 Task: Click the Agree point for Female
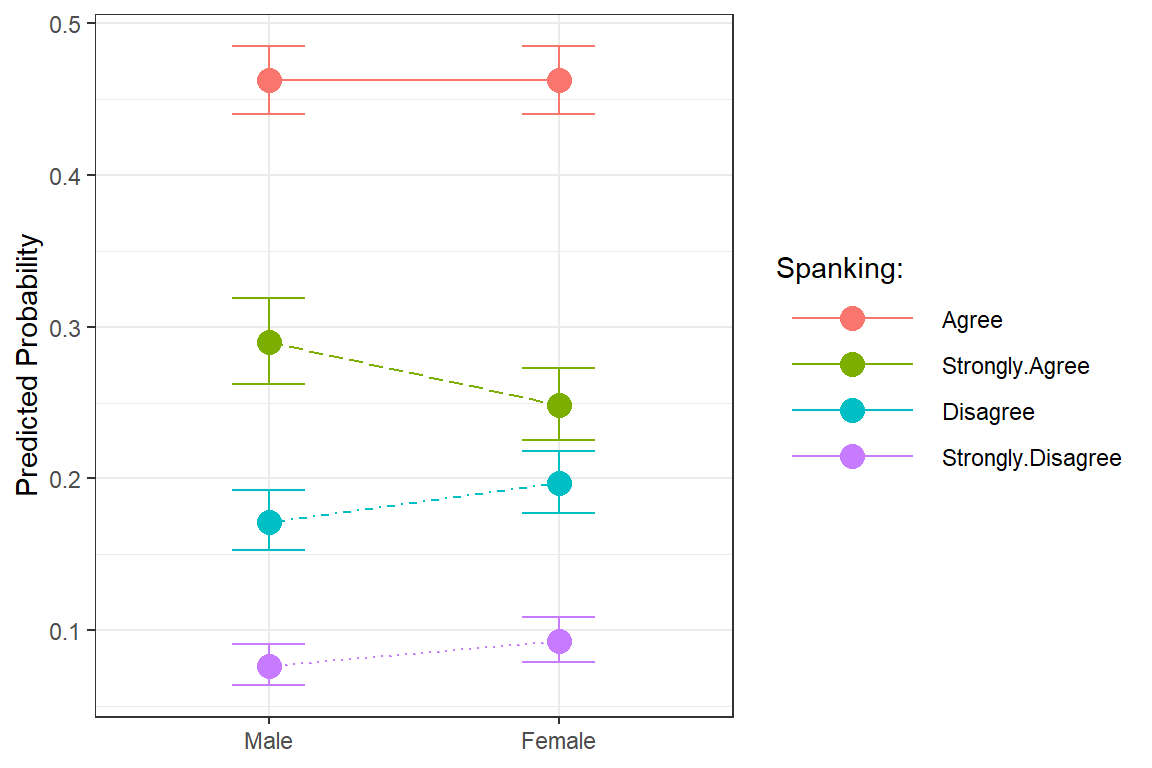559,80
